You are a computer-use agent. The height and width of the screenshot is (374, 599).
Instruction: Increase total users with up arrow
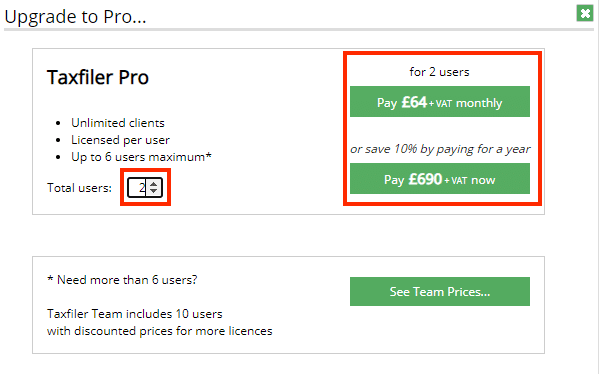154,184
